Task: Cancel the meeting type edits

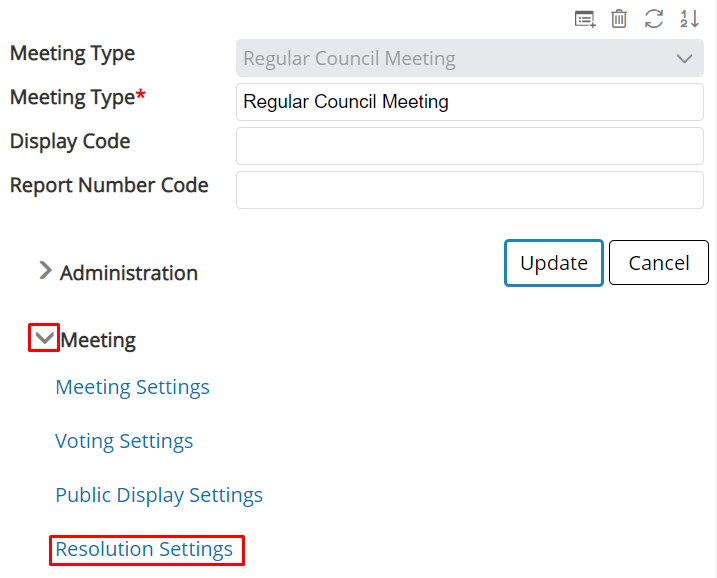Action: 659,263
